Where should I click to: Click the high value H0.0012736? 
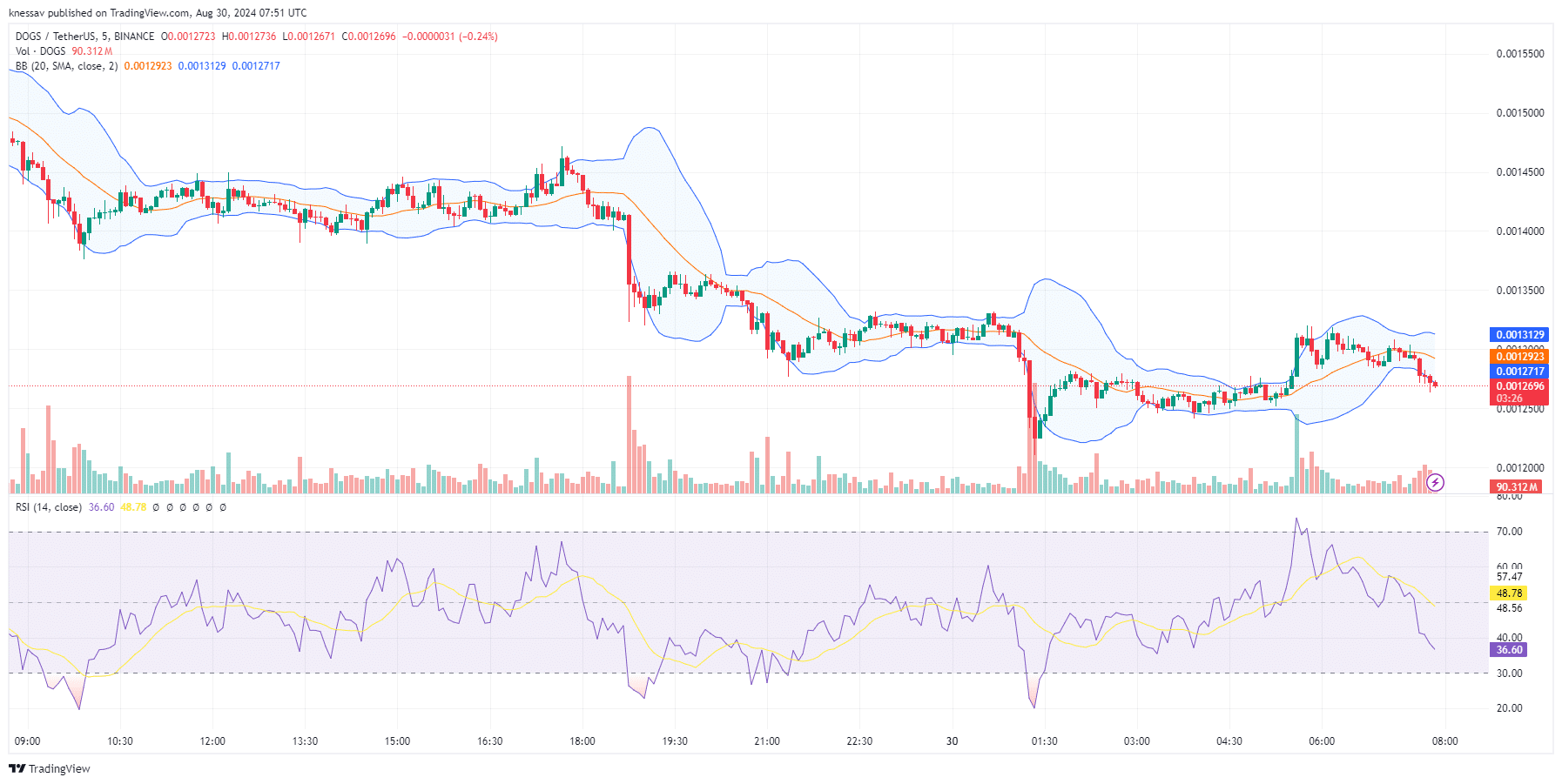[249, 37]
